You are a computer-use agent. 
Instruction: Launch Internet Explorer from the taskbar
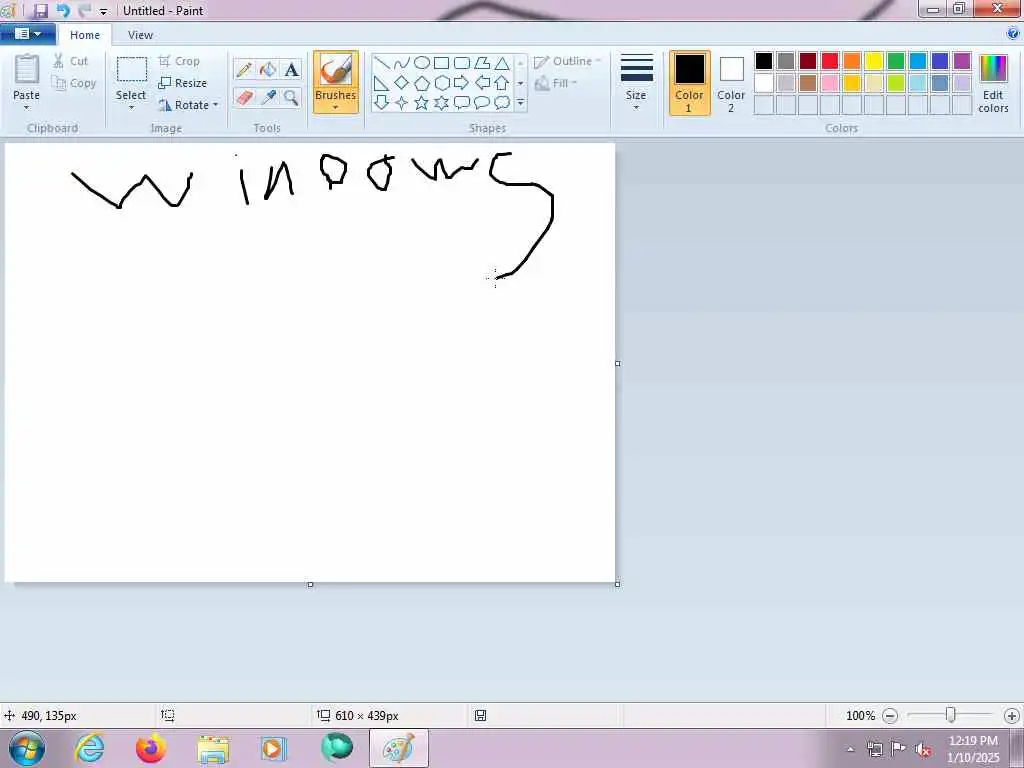coord(89,748)
